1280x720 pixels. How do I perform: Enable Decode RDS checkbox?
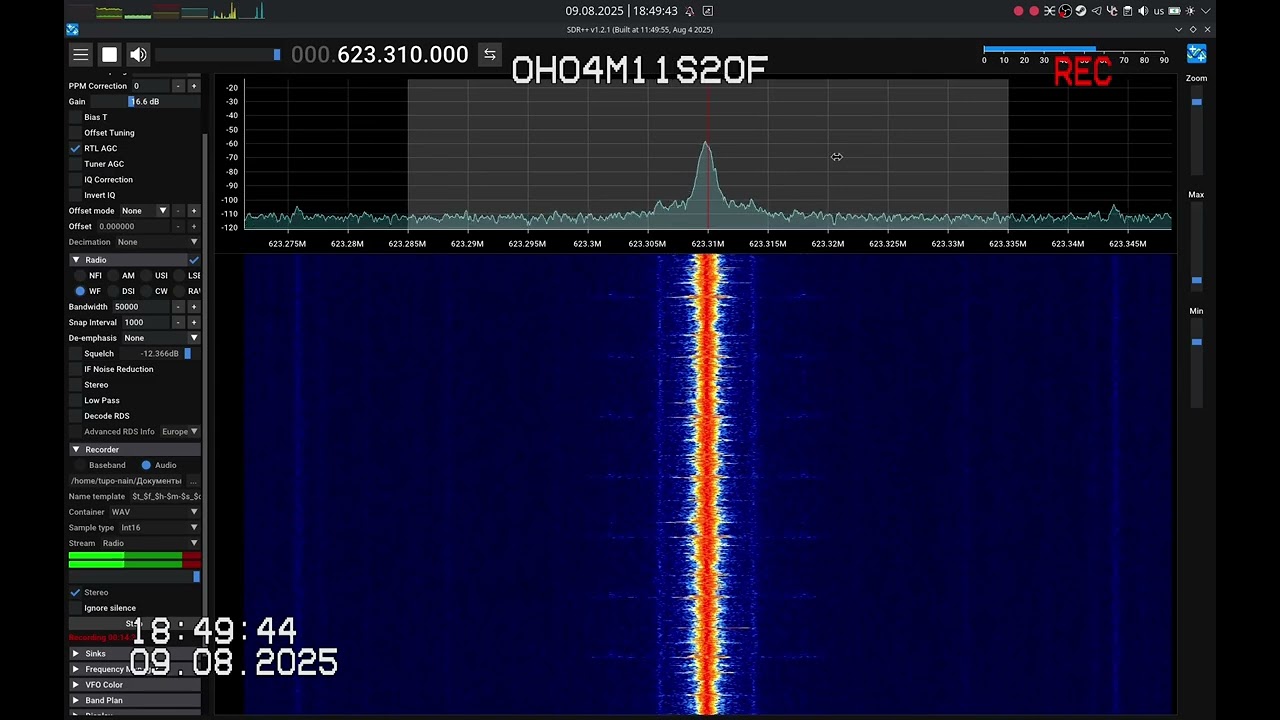coord(75,416)
